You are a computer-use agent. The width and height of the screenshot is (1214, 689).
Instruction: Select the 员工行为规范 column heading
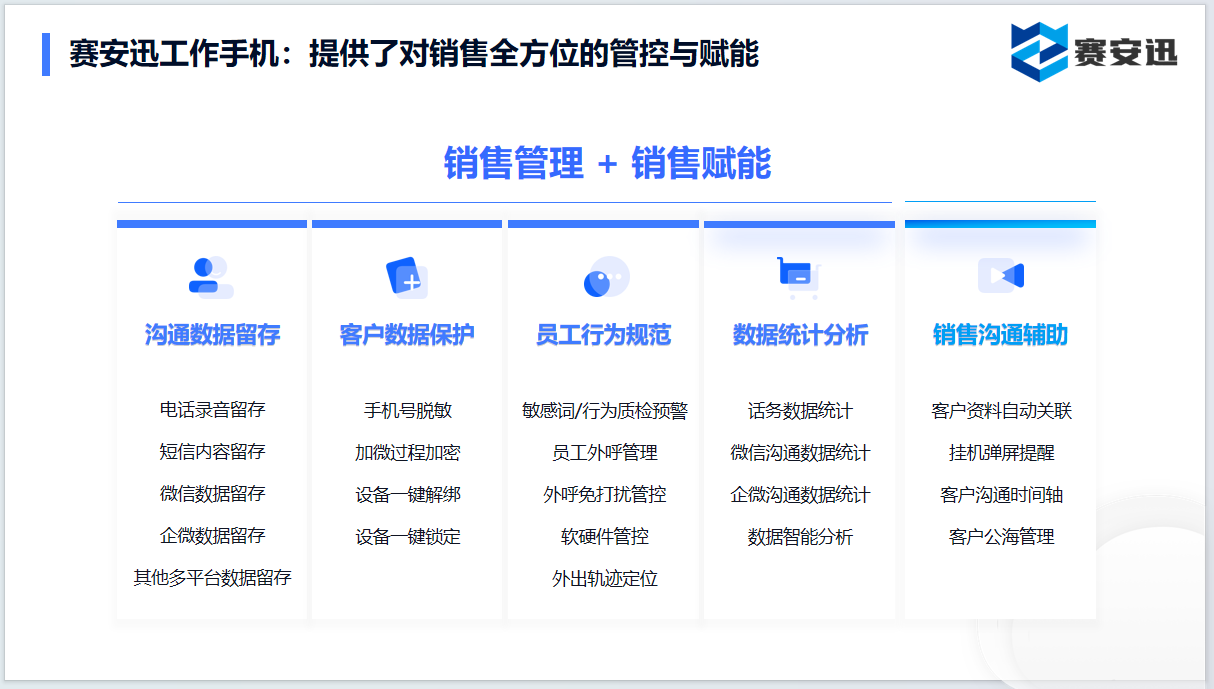[x=603, y=335]
